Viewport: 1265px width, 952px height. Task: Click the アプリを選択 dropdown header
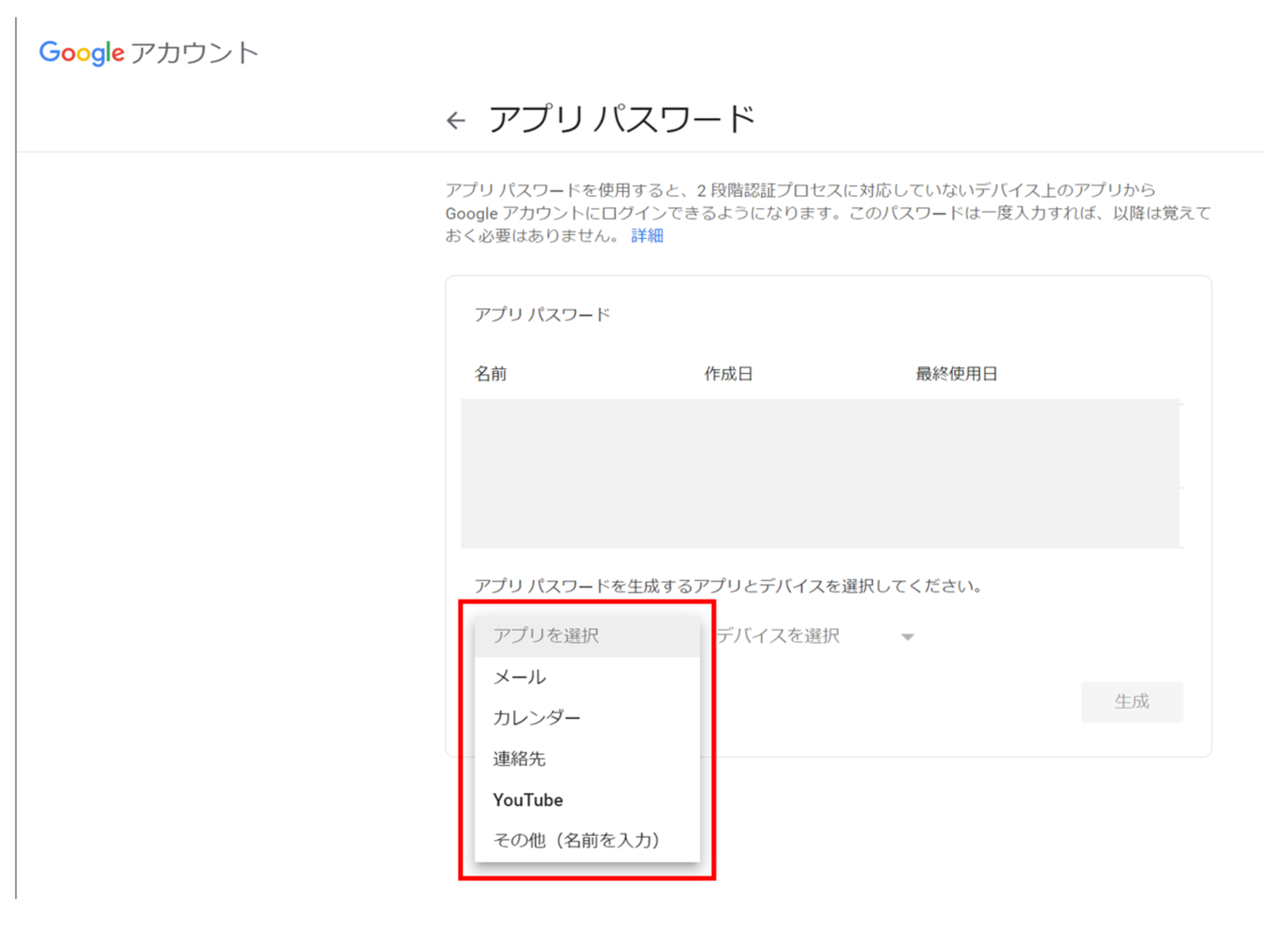[x=546, y=636]
